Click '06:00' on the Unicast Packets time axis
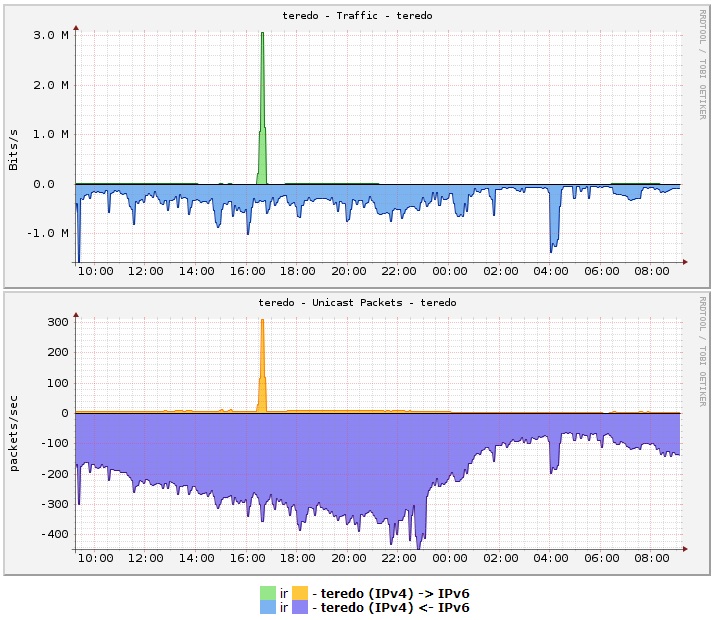This screenshot has width=714, height=620. (x=602, y=558)
